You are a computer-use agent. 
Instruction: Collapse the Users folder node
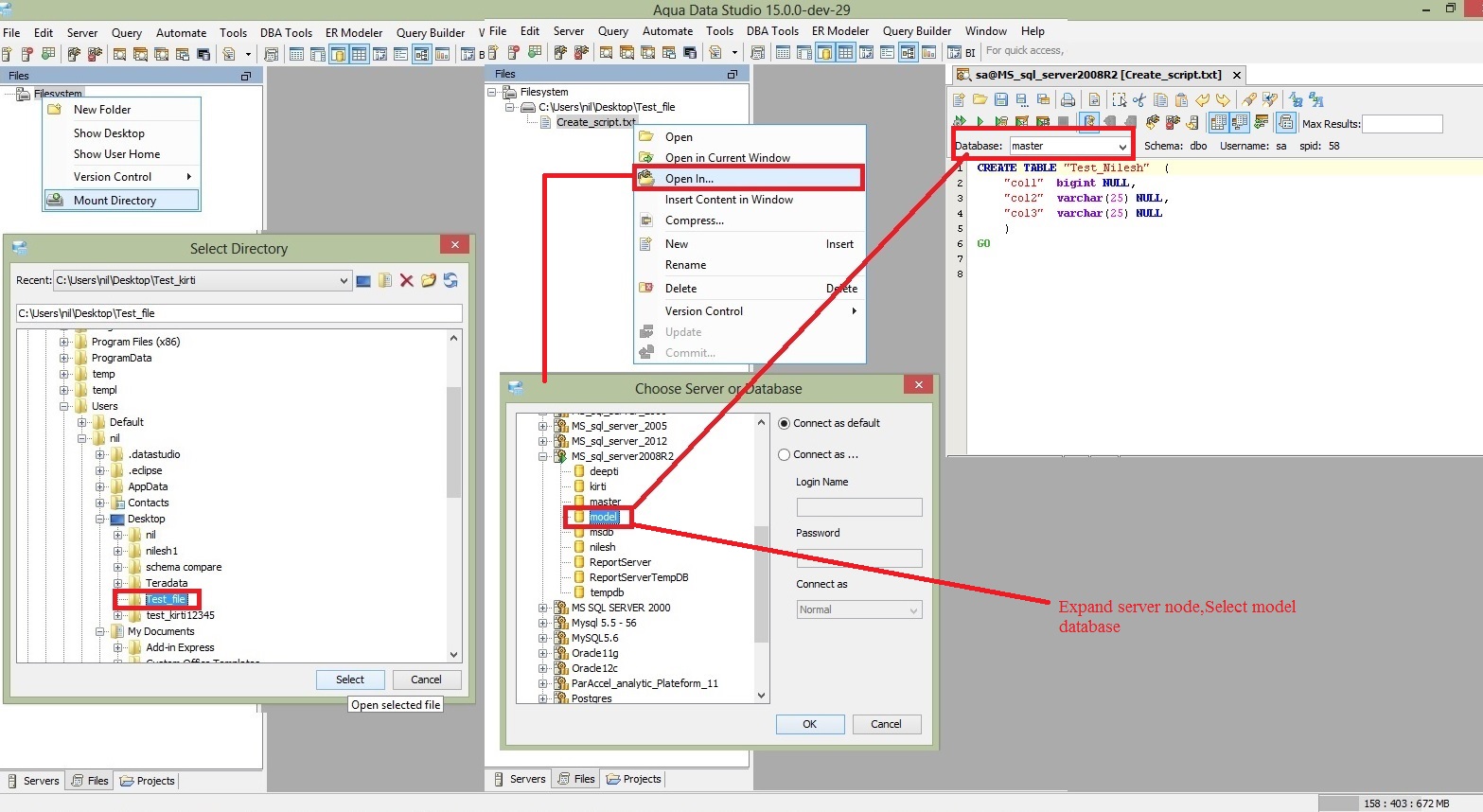click(64, 406)
